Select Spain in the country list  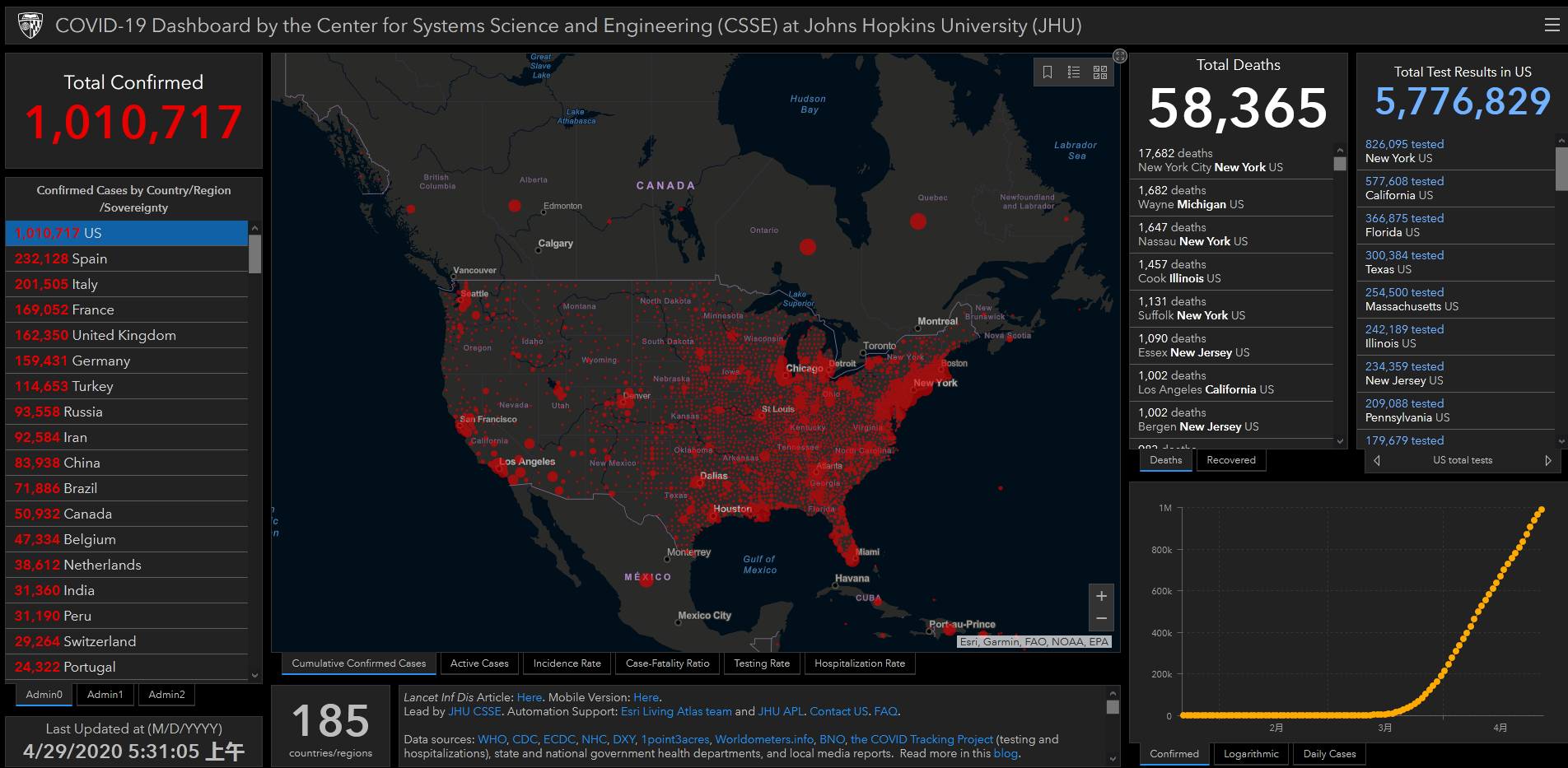(x=127, y=258)
